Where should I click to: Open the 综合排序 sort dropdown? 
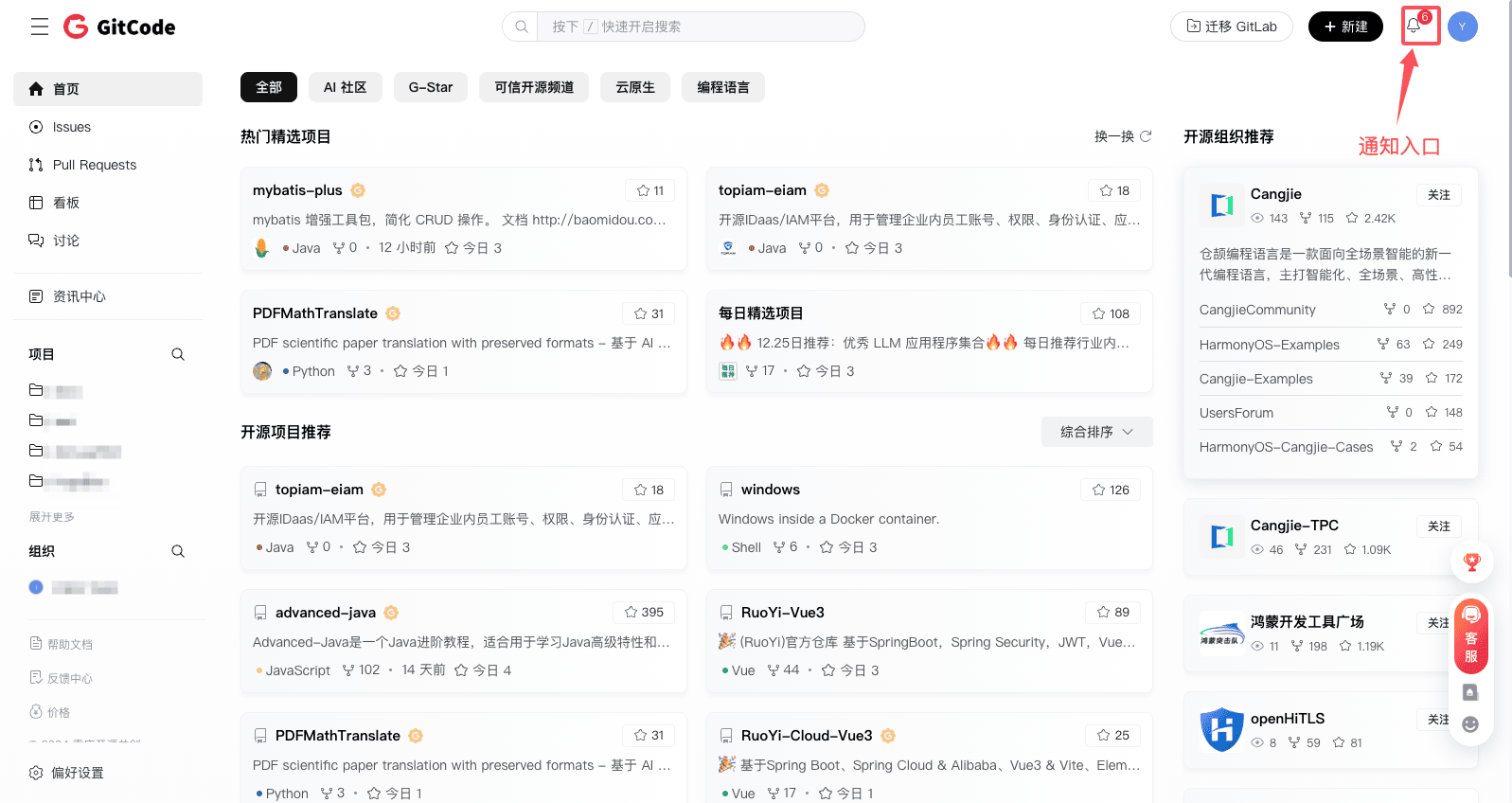coord(1096,432)
